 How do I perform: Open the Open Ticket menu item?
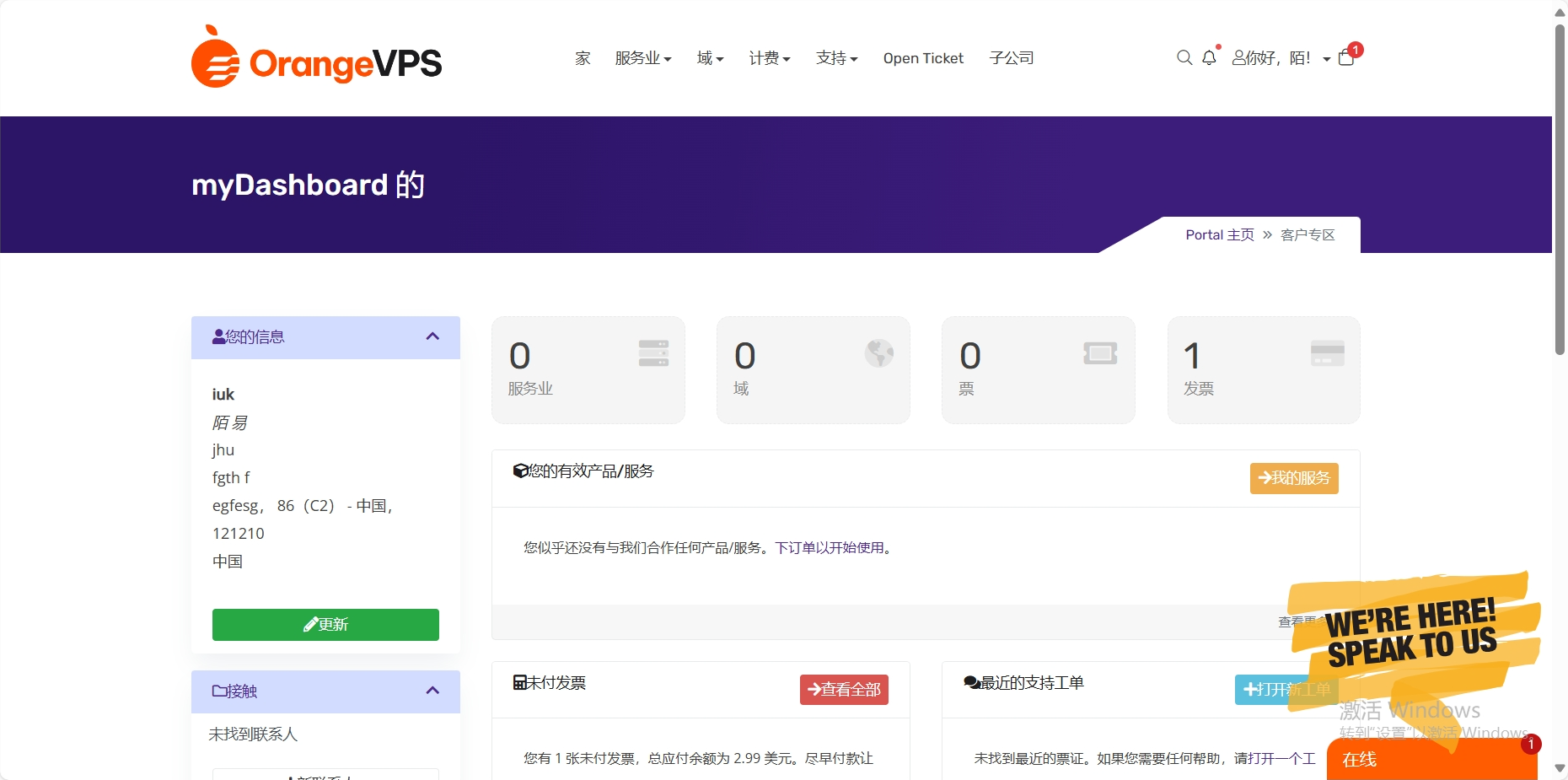922,57
